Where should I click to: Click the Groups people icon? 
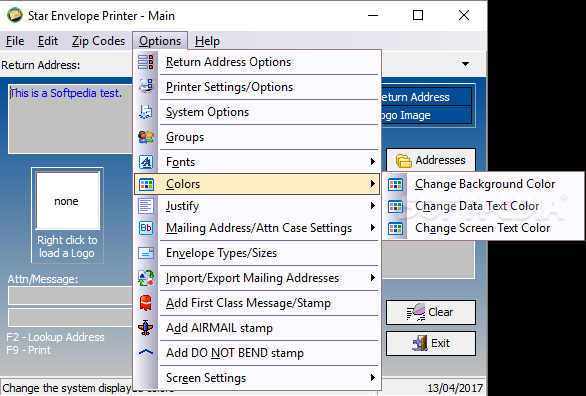(146, 137)
